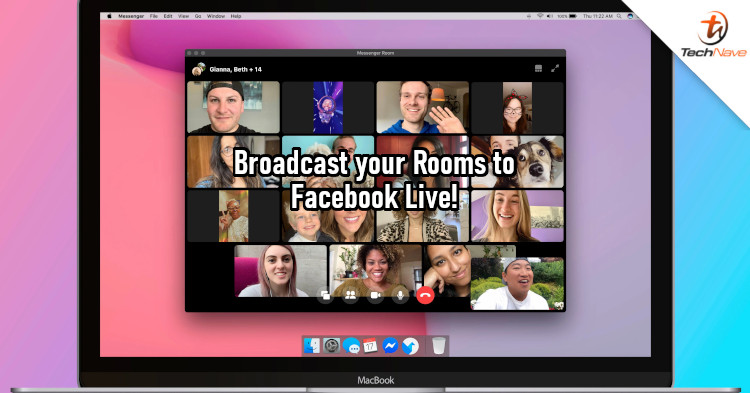Viewport: 750px width, 393px height.
Task: Open the Messenger menu in menu bar
Action: pyautogui.click(x=131, y=16)
